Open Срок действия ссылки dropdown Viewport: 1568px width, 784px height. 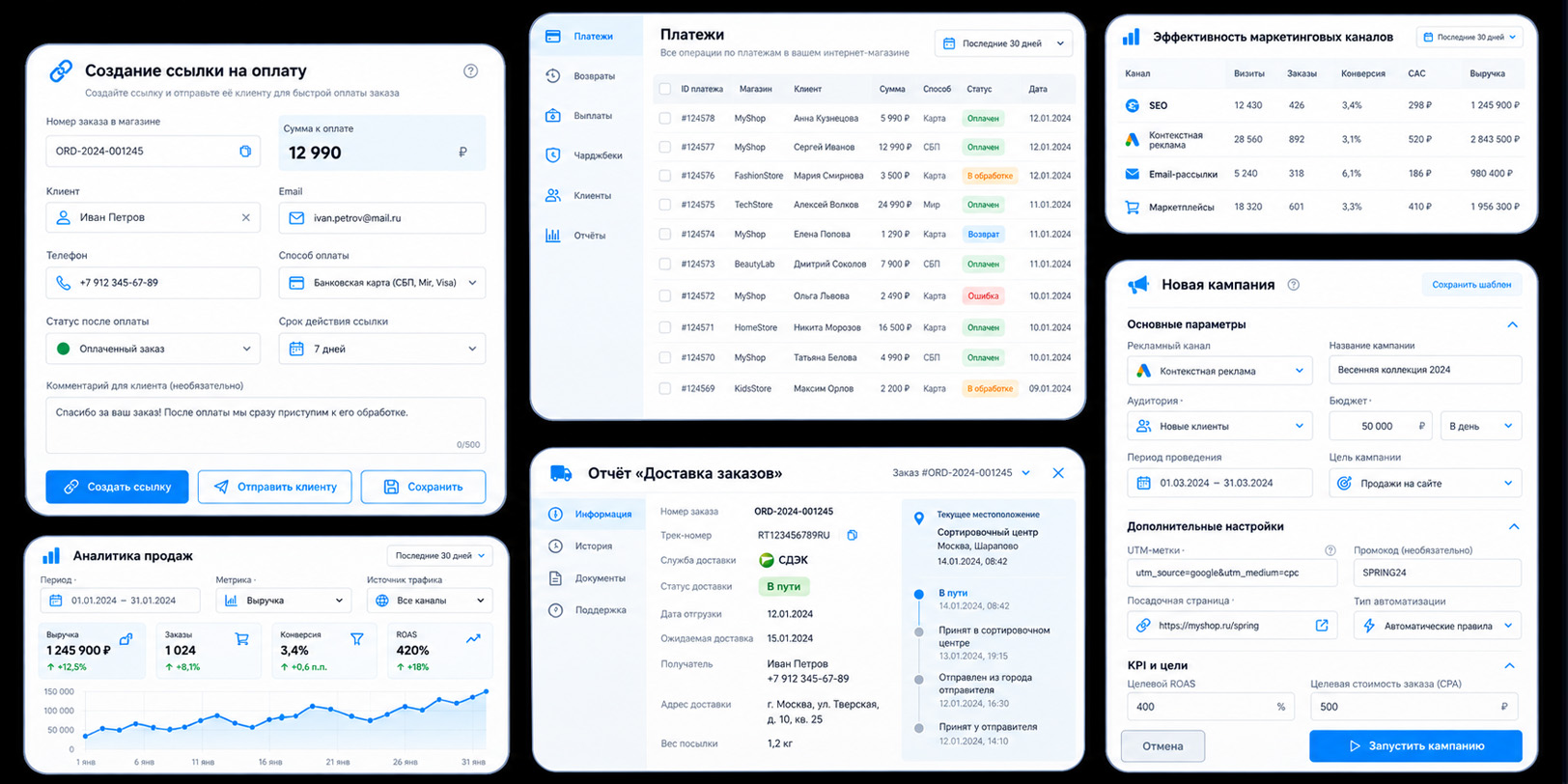tap(382, 349)
